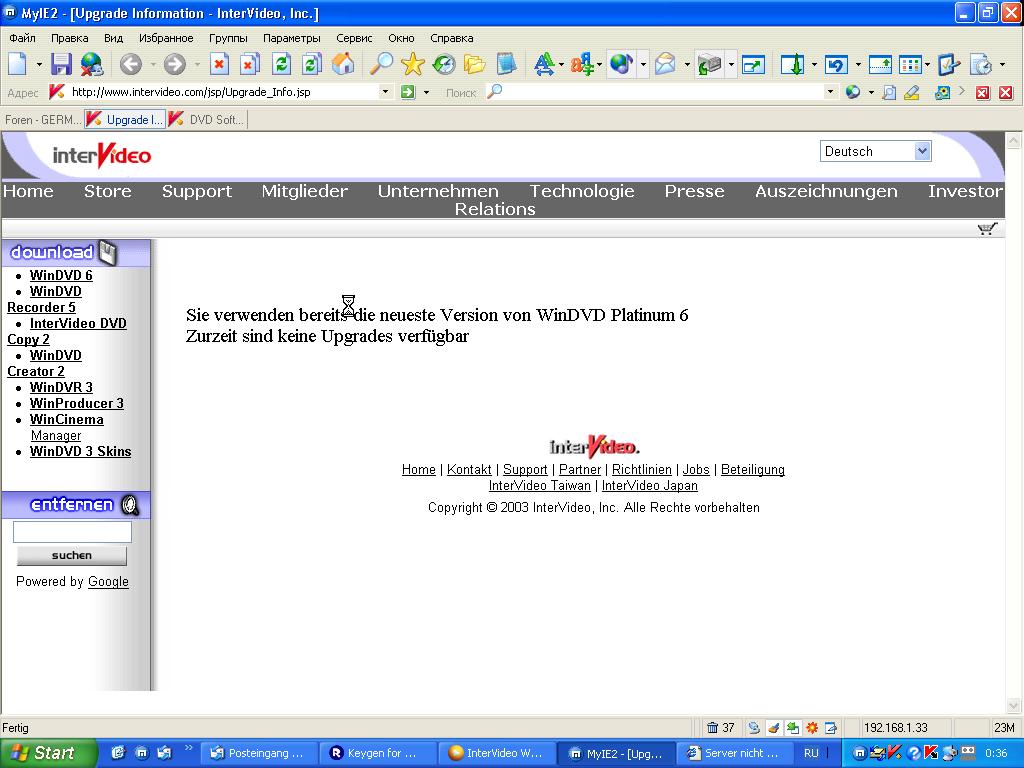1024x768 pixels.
Task: Open the new page dropdown arrow
Action: click(39, 65)
